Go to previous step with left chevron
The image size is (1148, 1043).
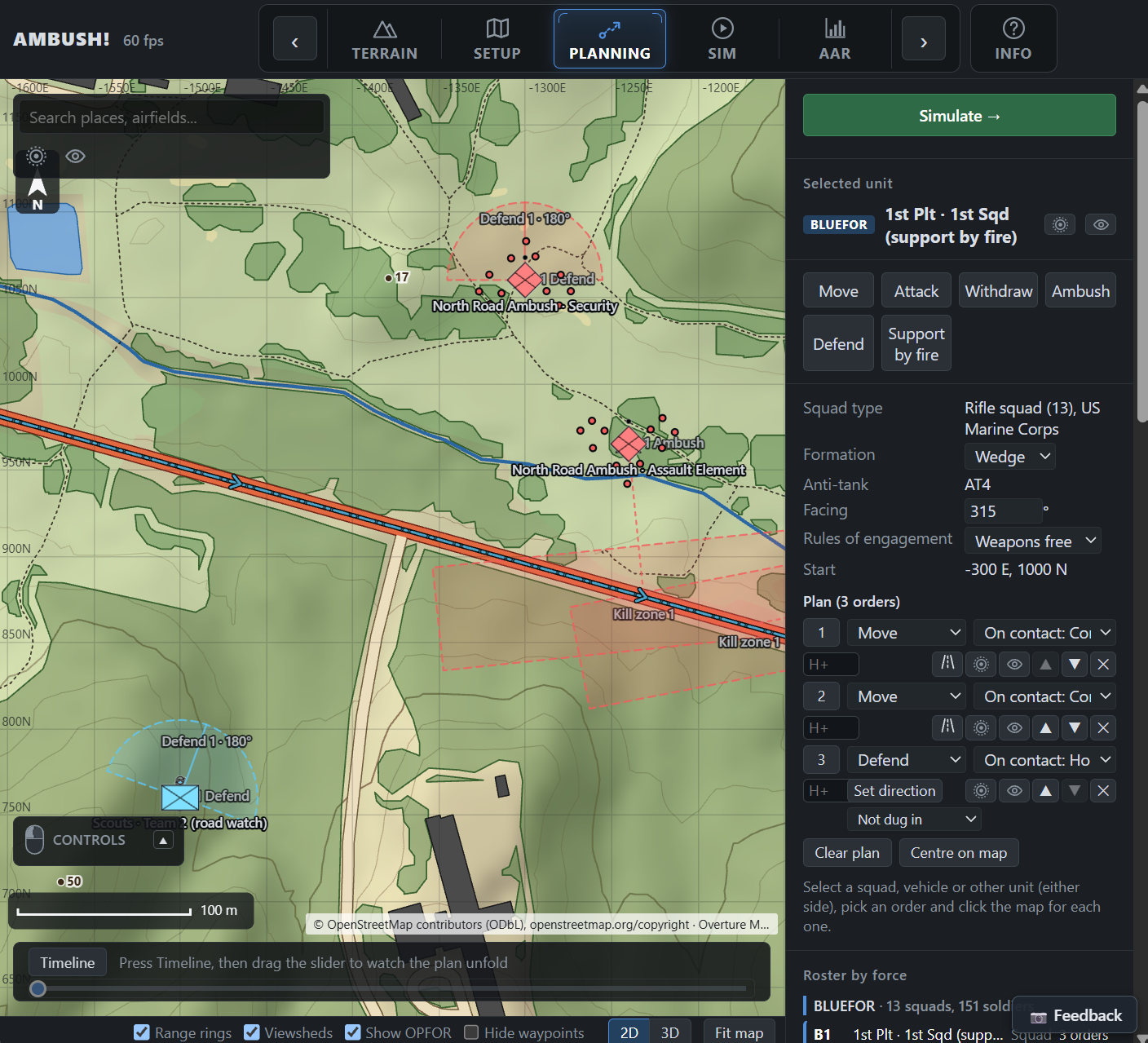click(x=295, y=39)
